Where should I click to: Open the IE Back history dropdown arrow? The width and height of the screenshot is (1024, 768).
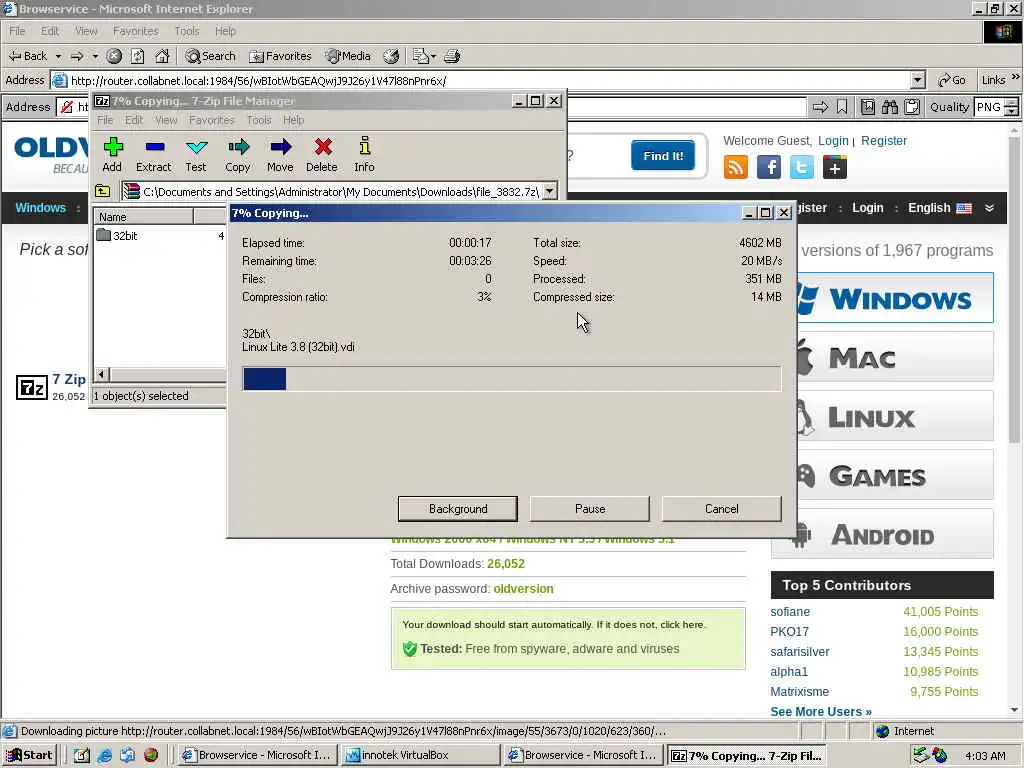coord(58,56)
